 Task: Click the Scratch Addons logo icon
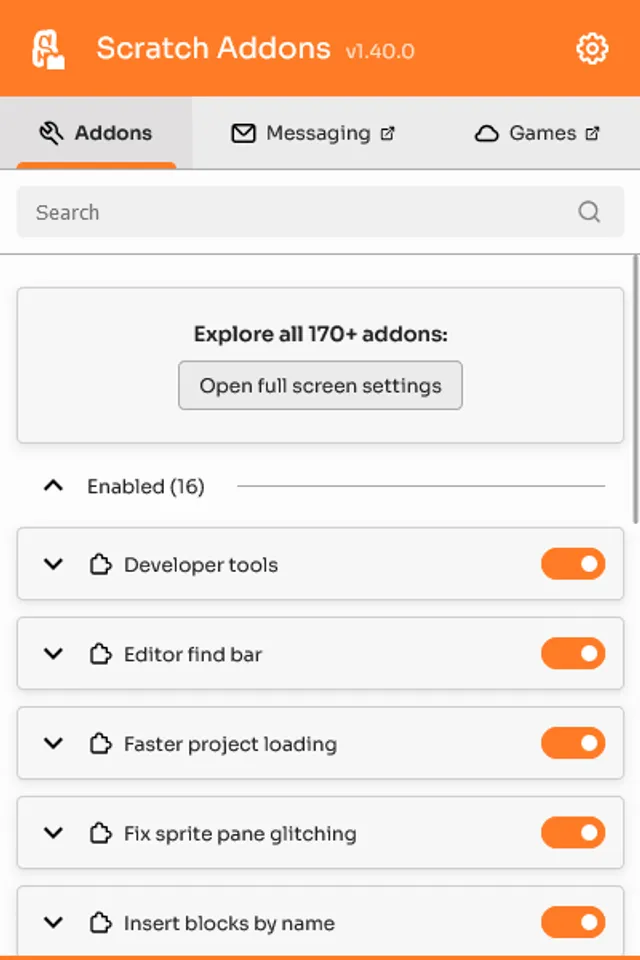(48, 48)
